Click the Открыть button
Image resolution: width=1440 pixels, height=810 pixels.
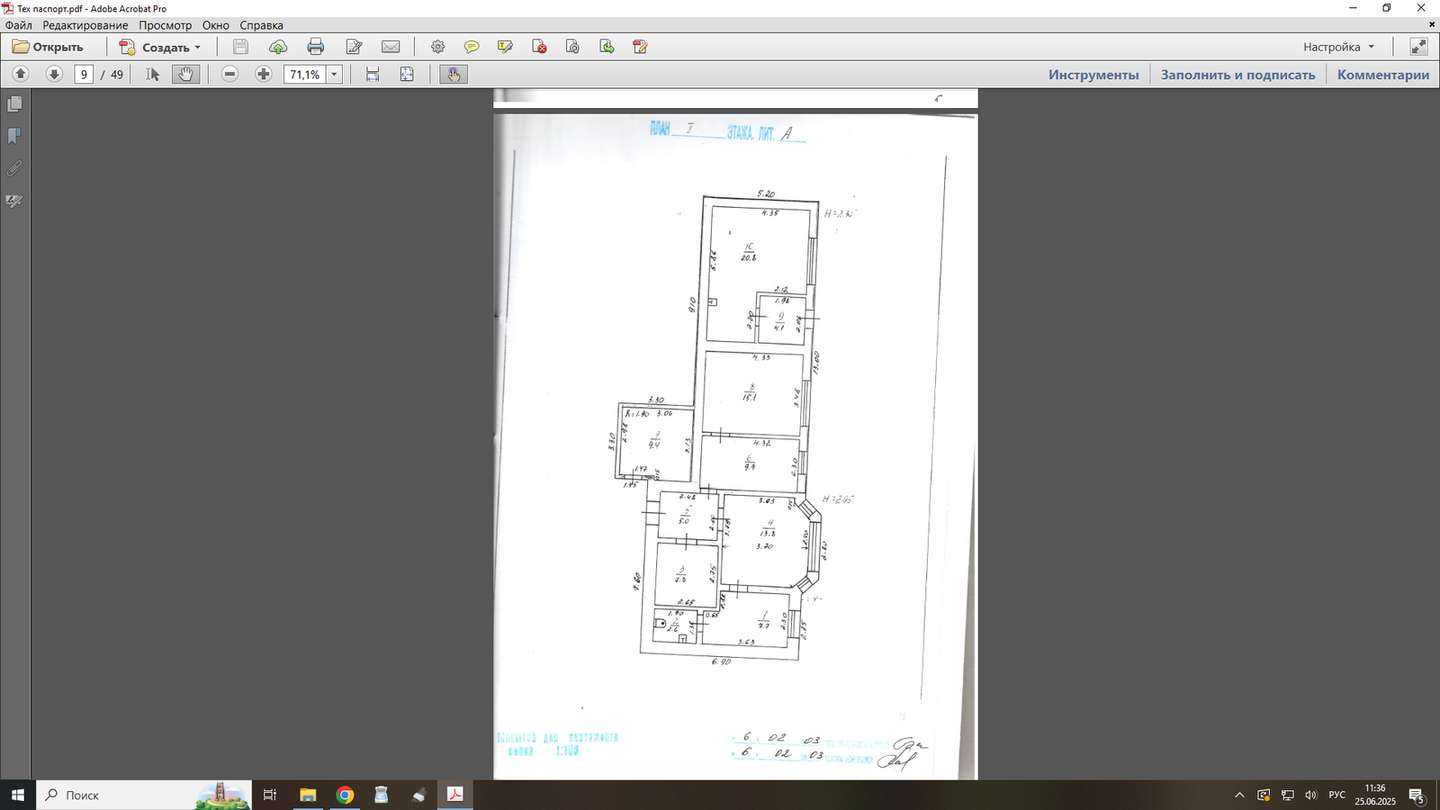48,47
